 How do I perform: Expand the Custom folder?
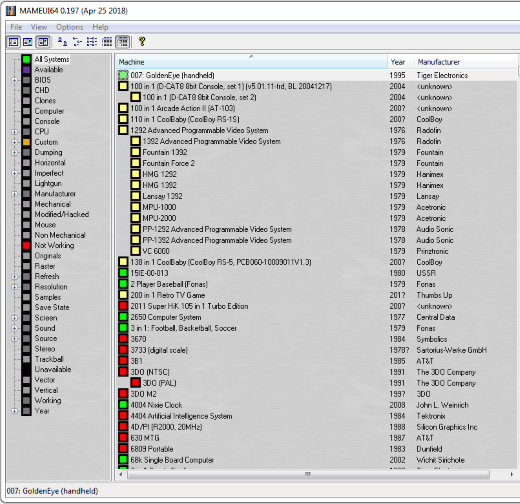tap(14, 142)
